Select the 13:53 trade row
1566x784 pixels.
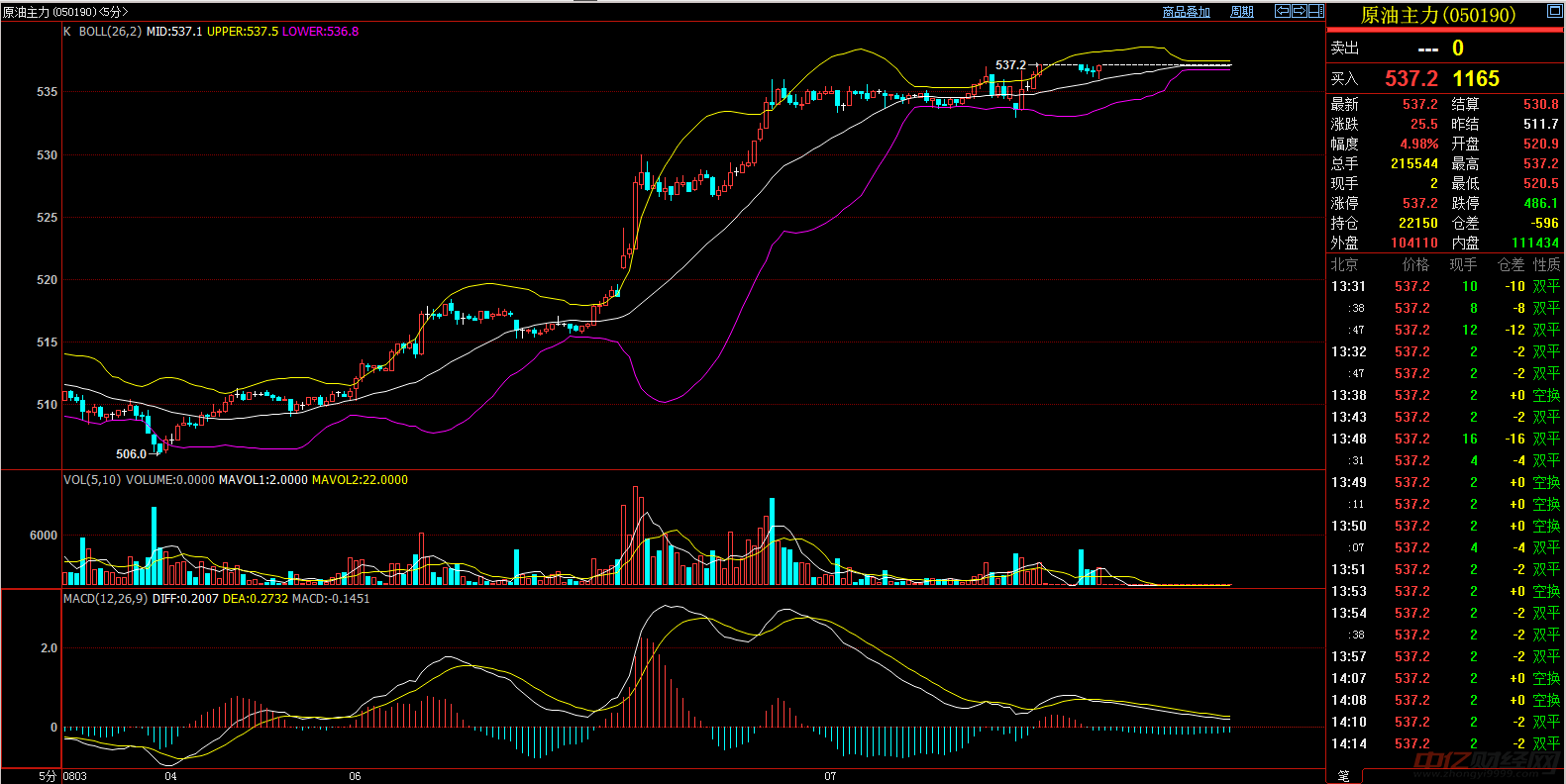pos(1445,591)
